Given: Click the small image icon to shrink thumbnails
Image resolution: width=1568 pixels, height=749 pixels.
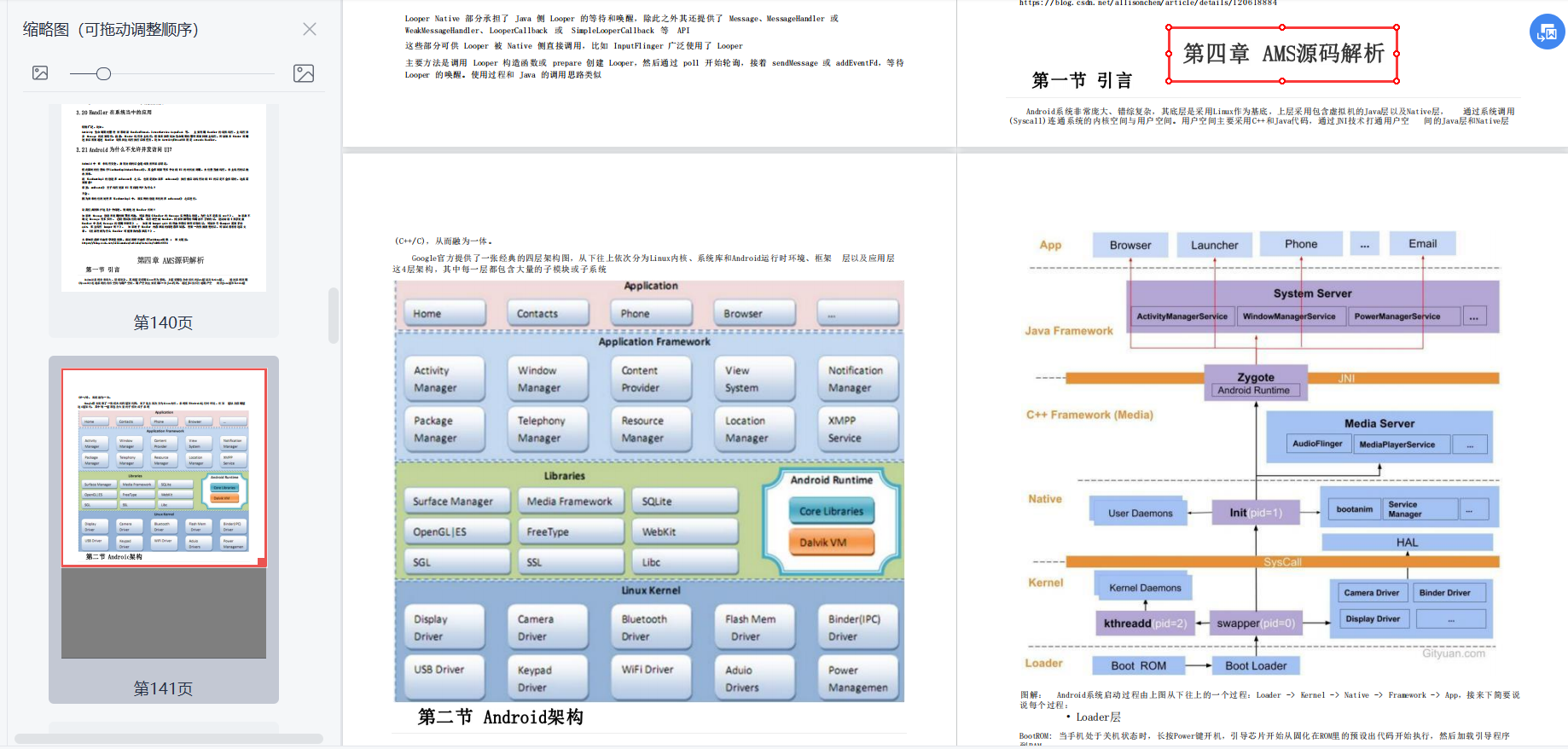Looking at the screenshot, I should (x=40, y=73).
